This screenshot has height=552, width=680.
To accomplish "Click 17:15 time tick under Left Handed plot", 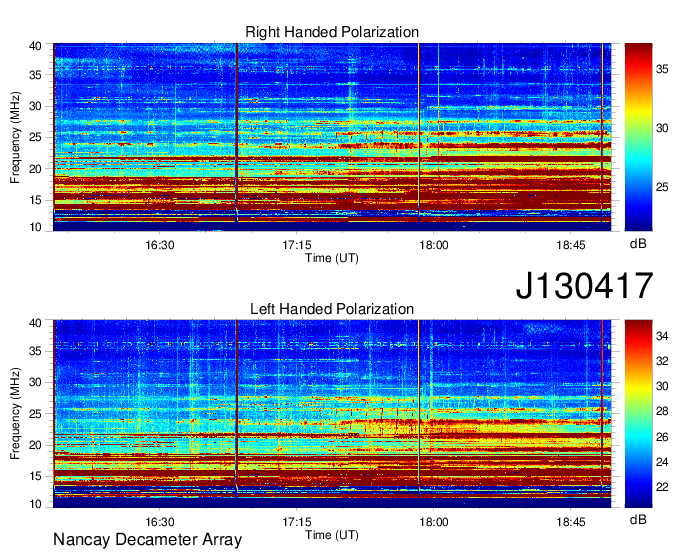I will (x=297, y=522).
